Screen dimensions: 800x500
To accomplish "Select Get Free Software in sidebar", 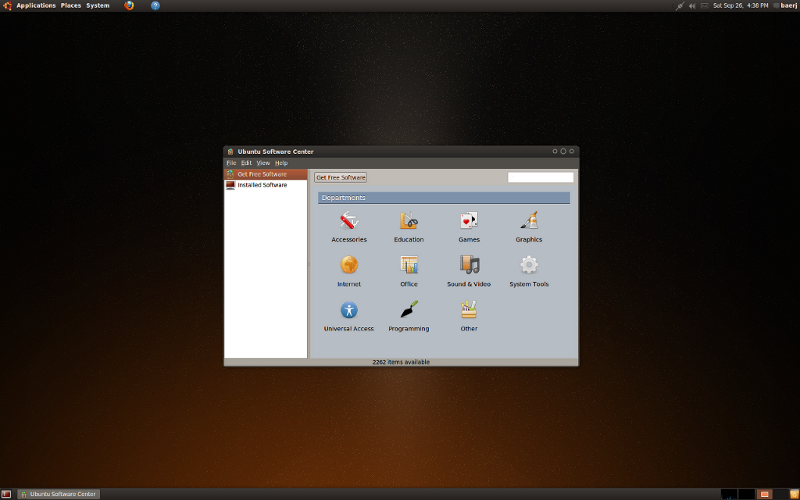I will [265, 174].
